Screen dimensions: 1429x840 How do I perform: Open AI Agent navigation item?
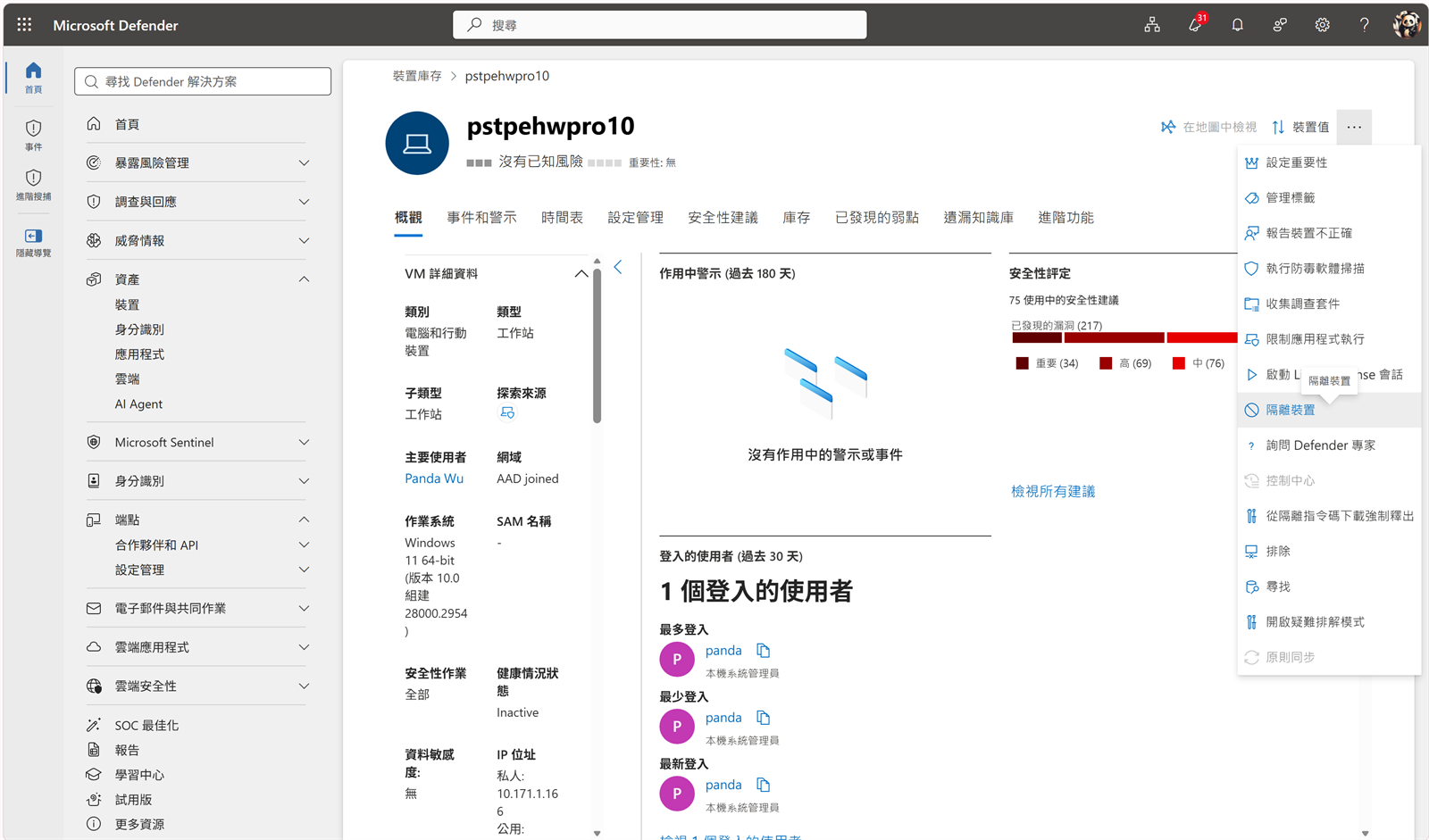(x=138, y=403)
